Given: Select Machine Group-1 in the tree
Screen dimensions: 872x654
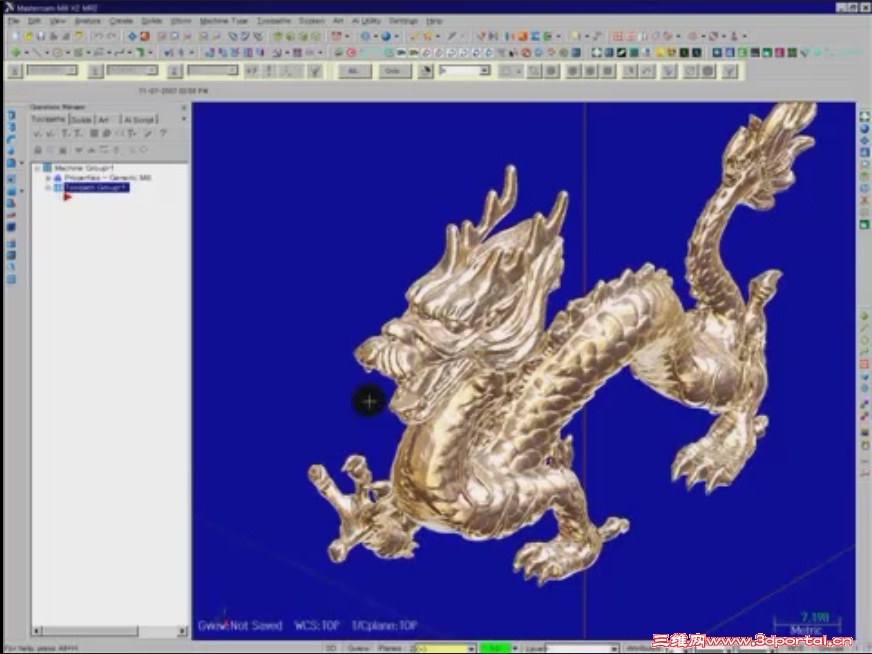Looking at the screenshot, I should 84,168.
